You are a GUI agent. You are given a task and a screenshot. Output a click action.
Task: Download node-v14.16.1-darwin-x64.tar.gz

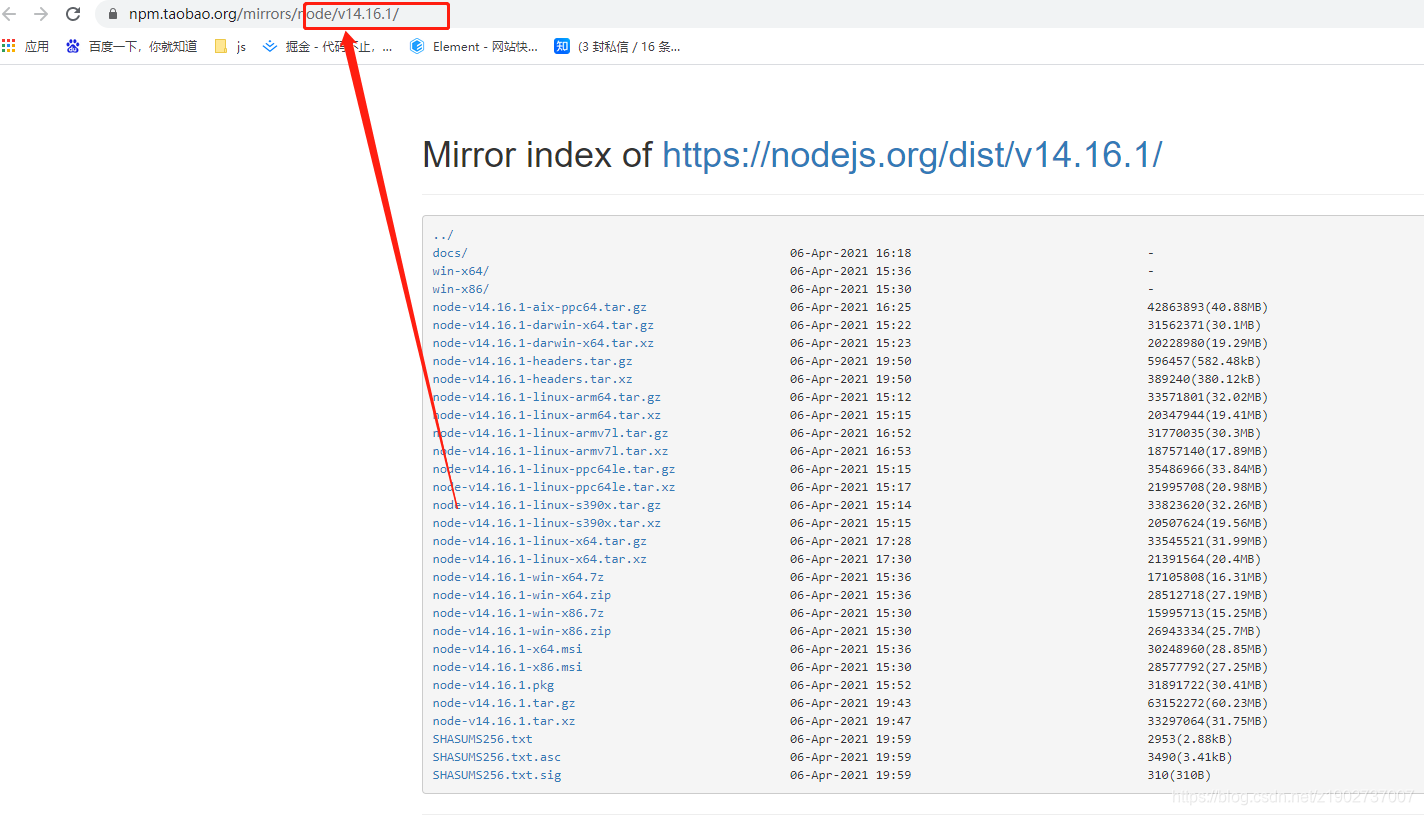coord(543,325)
